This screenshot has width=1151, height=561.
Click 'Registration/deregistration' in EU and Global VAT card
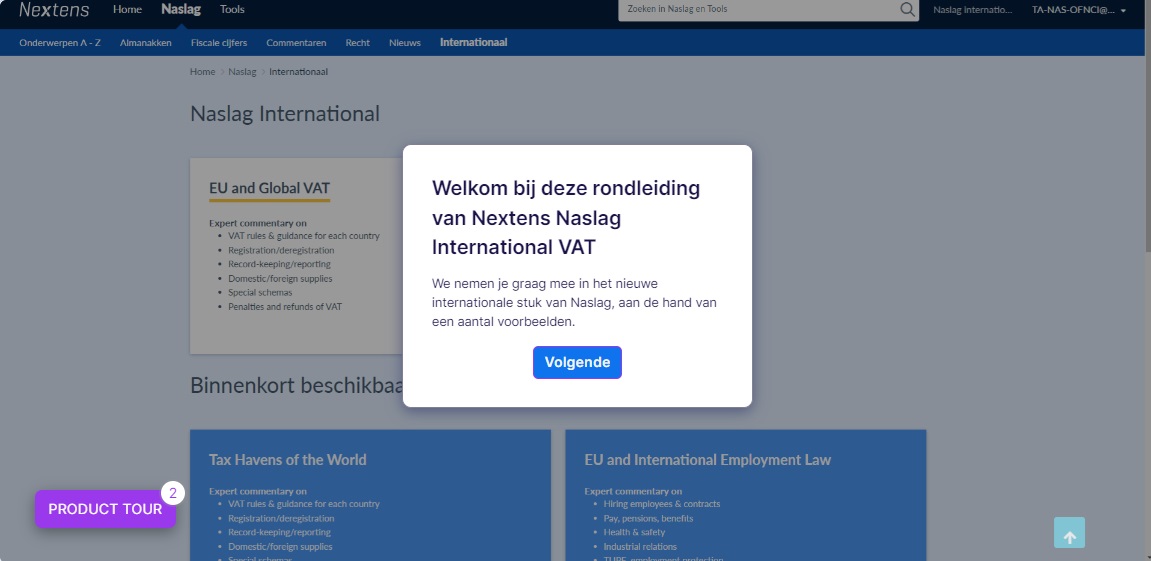(281, 250)
